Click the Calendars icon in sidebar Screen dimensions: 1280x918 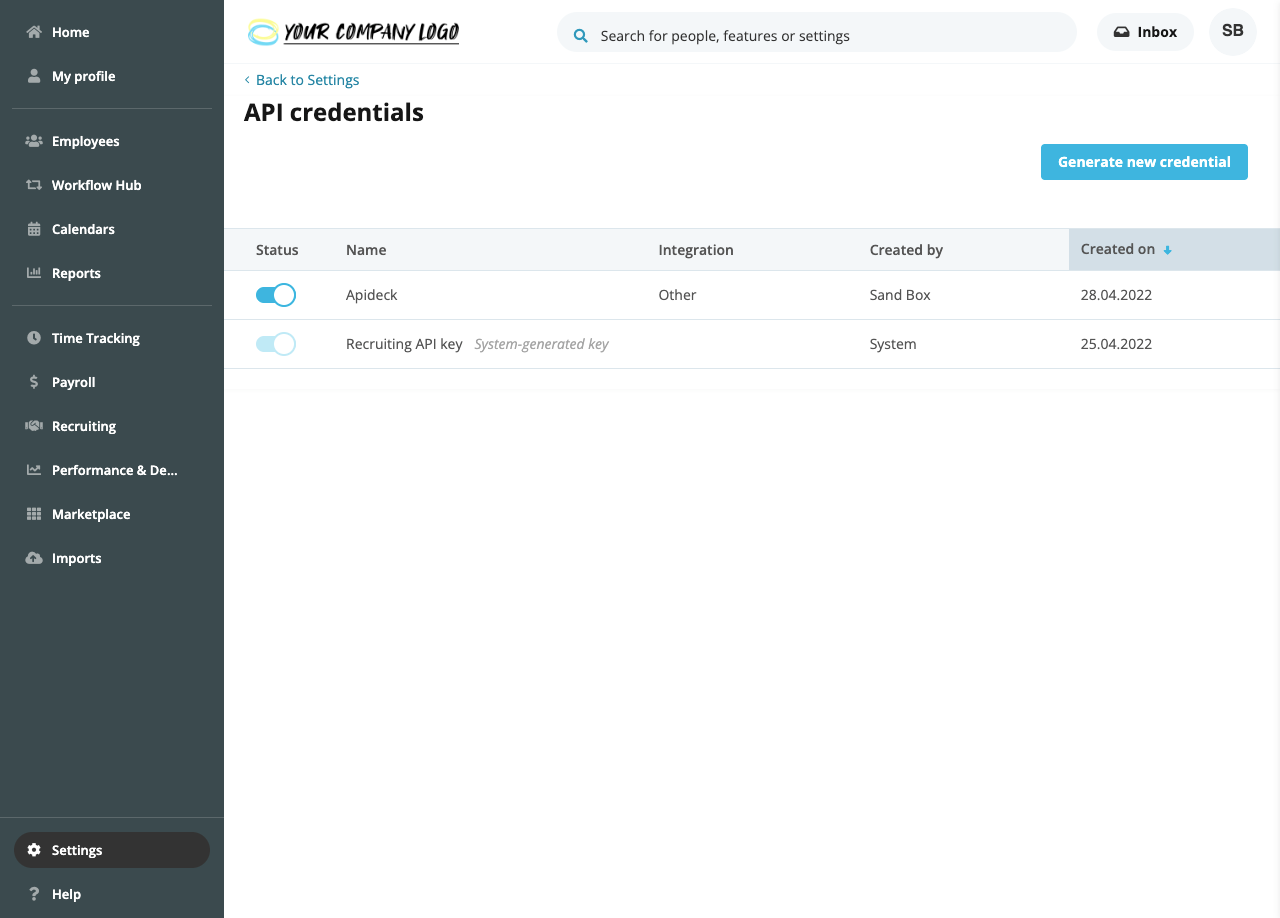[x=34, y=229]
